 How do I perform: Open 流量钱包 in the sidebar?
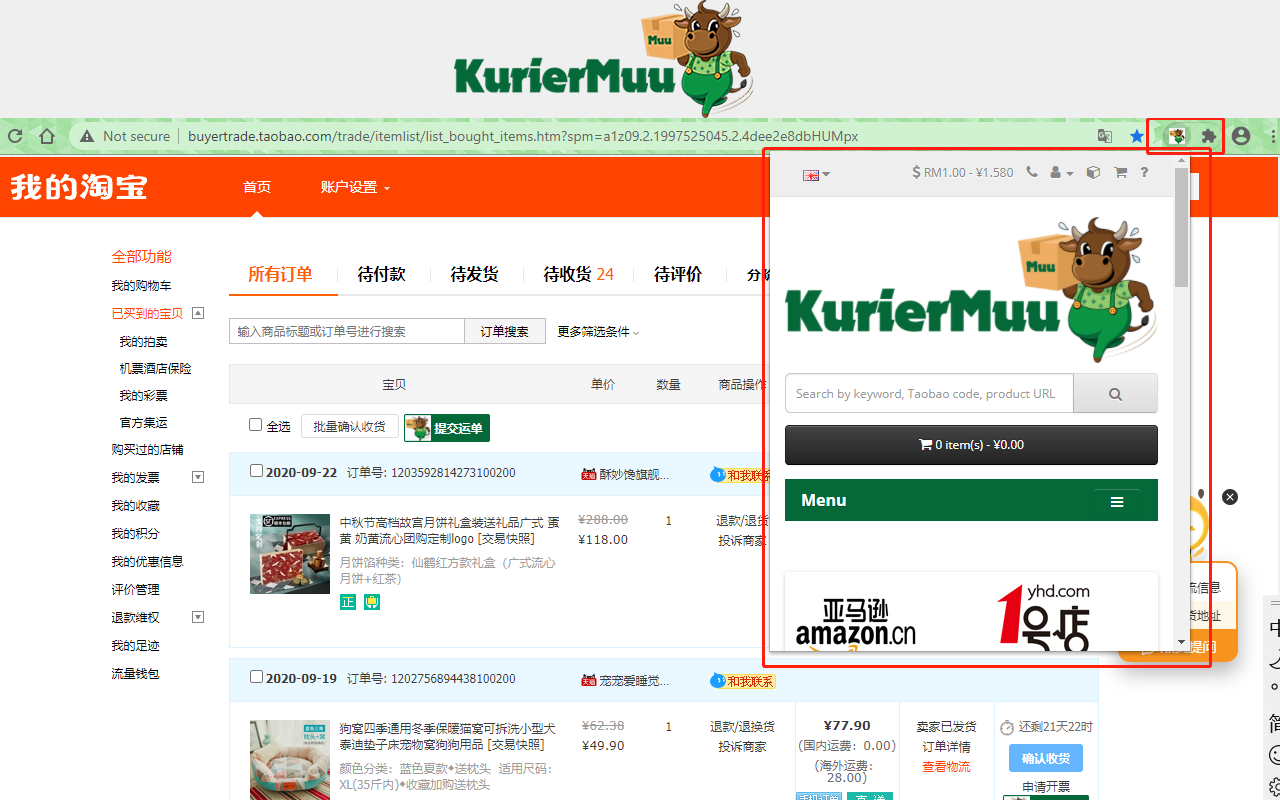[135, 673]
